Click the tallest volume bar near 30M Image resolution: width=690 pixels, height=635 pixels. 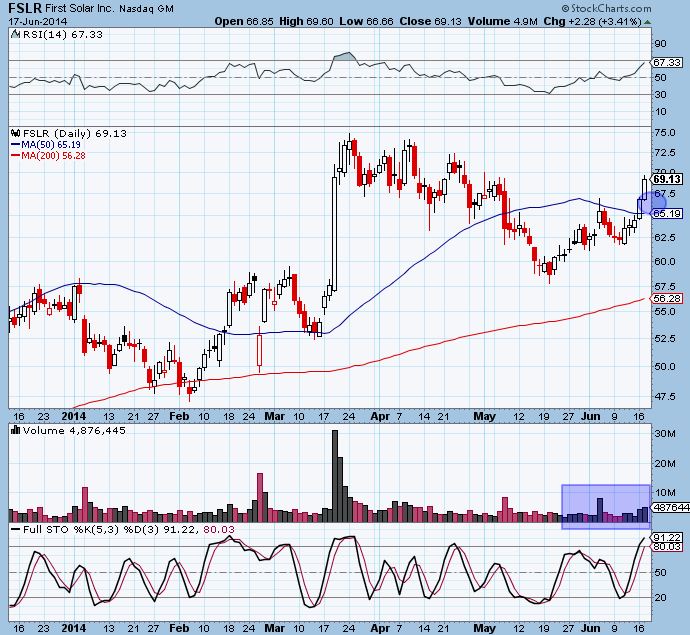point(335,476)
